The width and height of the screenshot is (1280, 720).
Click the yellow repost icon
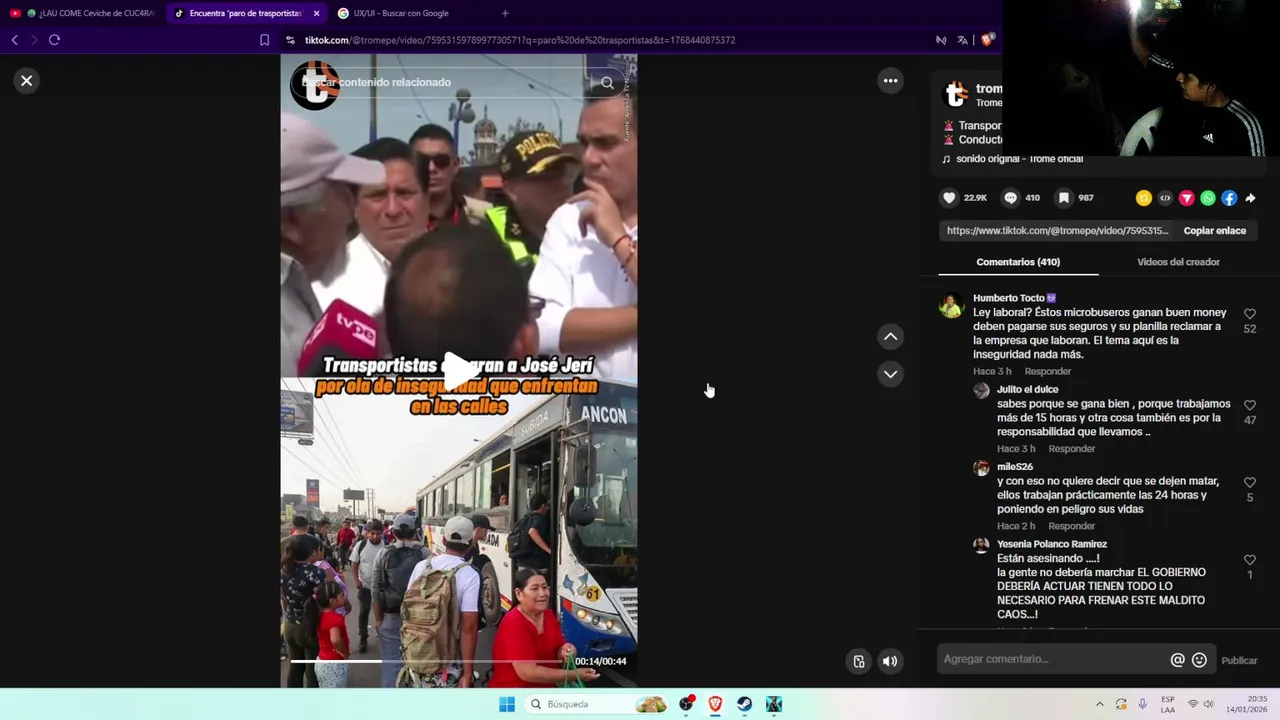(x=1143, y=198)
